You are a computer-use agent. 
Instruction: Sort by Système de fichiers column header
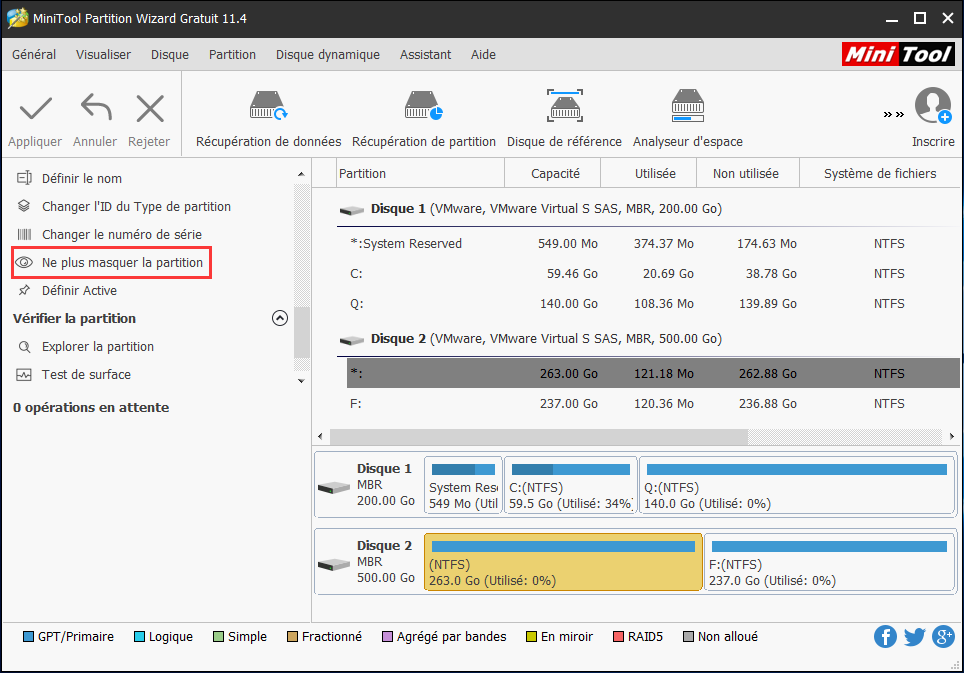(x=880, y=173)
